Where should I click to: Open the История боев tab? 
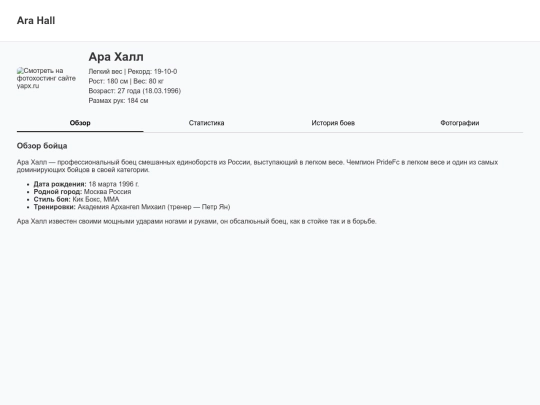pos(333,123)
